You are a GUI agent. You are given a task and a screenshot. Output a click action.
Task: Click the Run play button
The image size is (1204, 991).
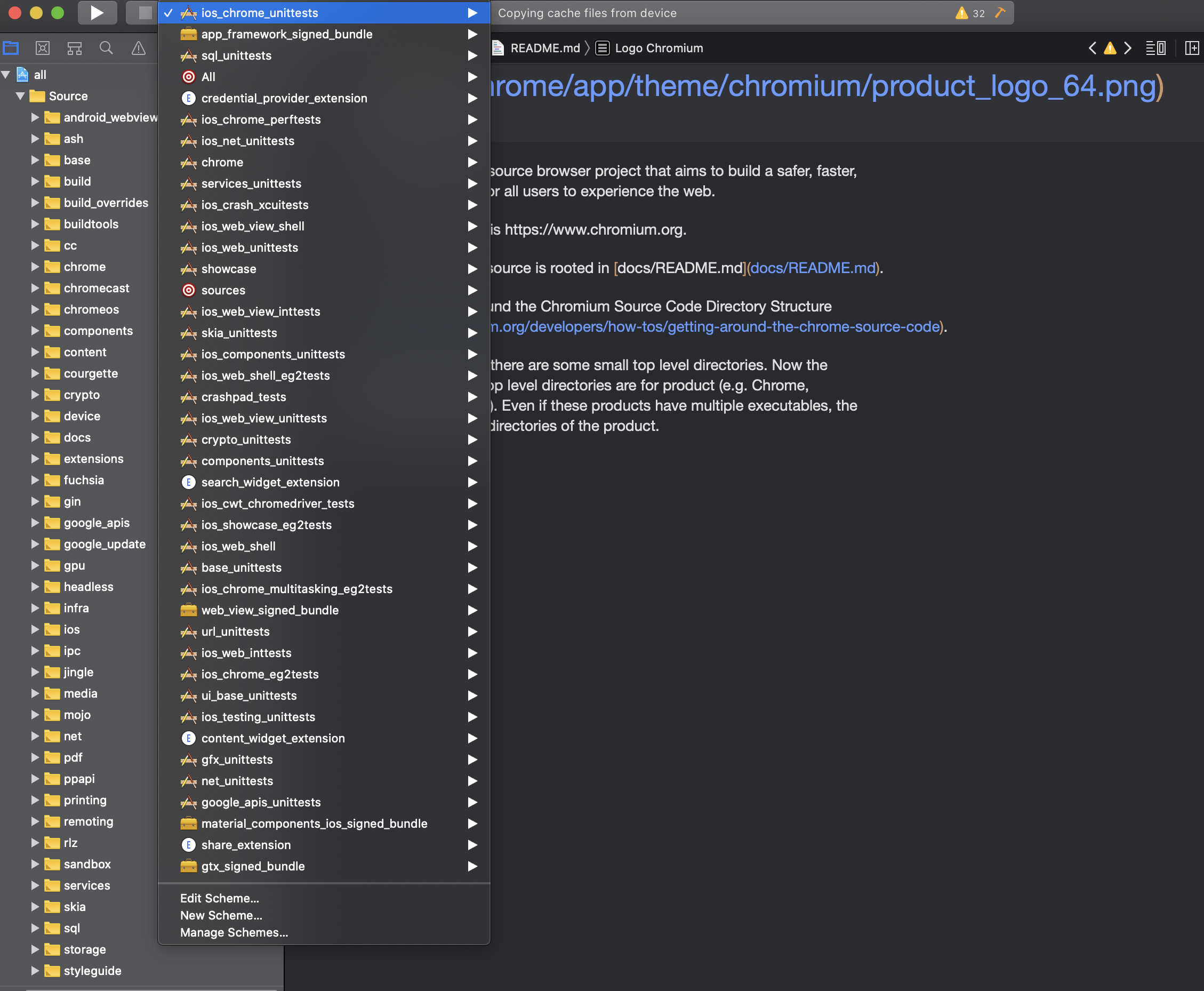(x=97, y=13)
